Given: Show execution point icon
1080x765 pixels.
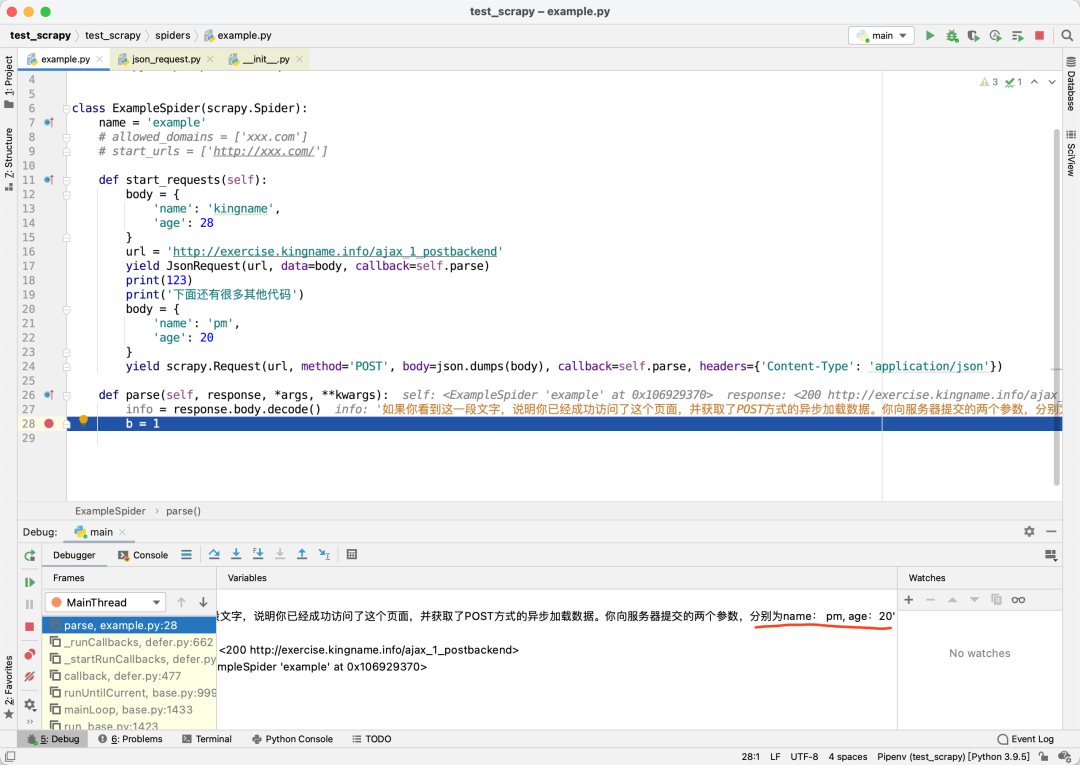Looking at the screenshot, I should (187, 554).
